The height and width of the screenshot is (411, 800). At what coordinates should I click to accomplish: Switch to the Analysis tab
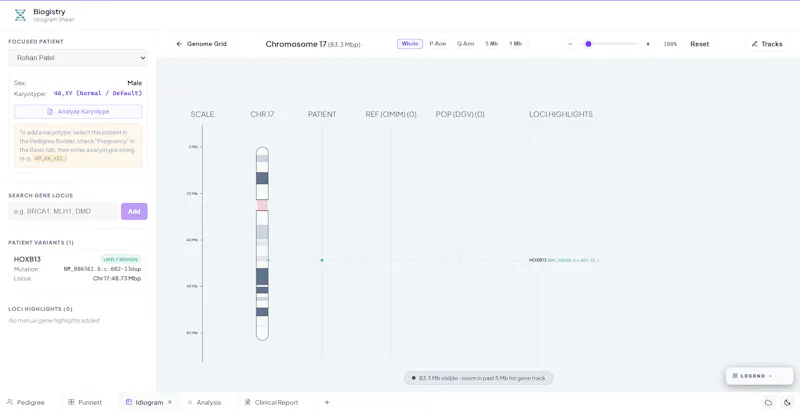[204, 402]
